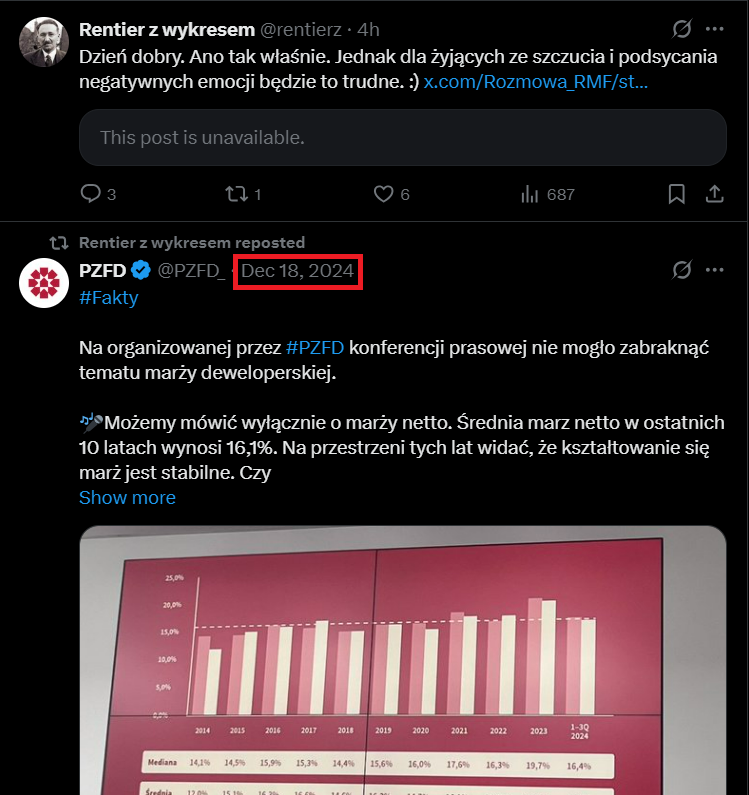The height and width of the screenshot is (795, 749).
Task: Click the @PZFD_ handle
Action: click(191, 271)
